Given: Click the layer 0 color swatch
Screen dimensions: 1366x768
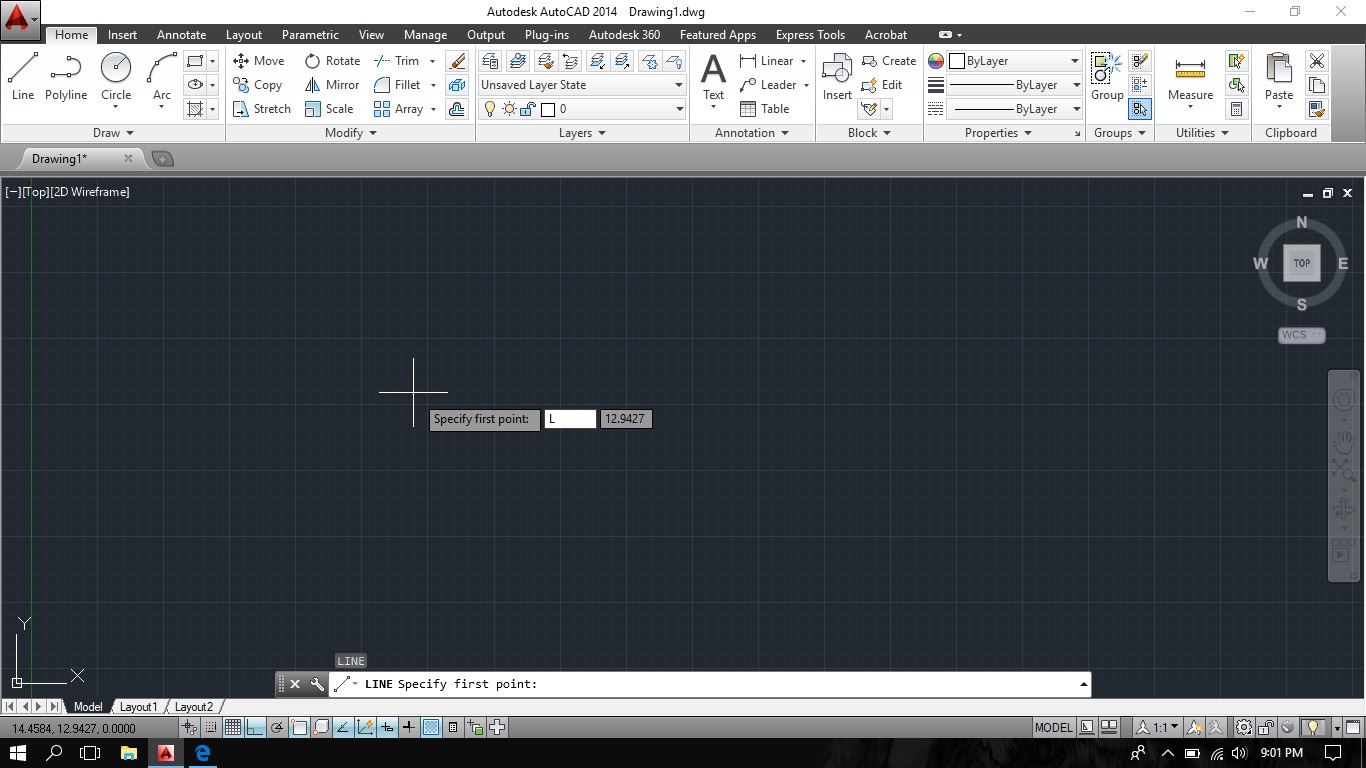Looking at the screenshot, I should [x=547, y=109].
